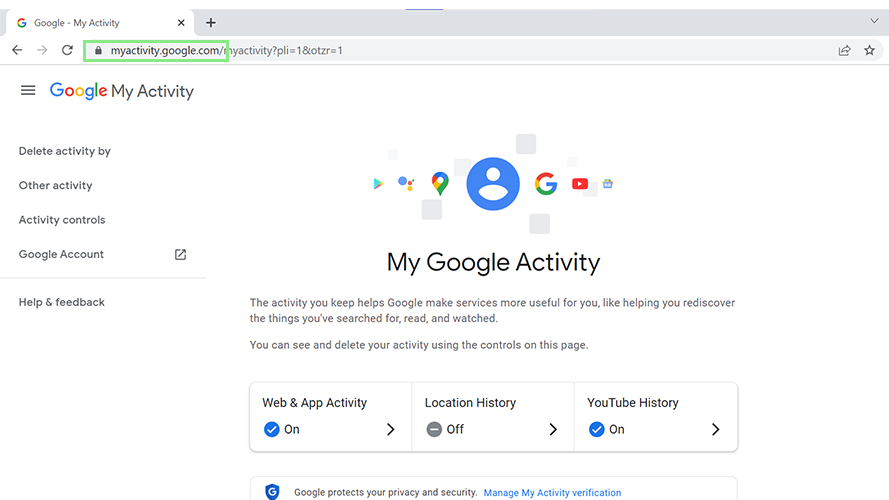Screen dimensions: 889x500
Task: Bookmark the page with star icon
Action: (869, 50)
